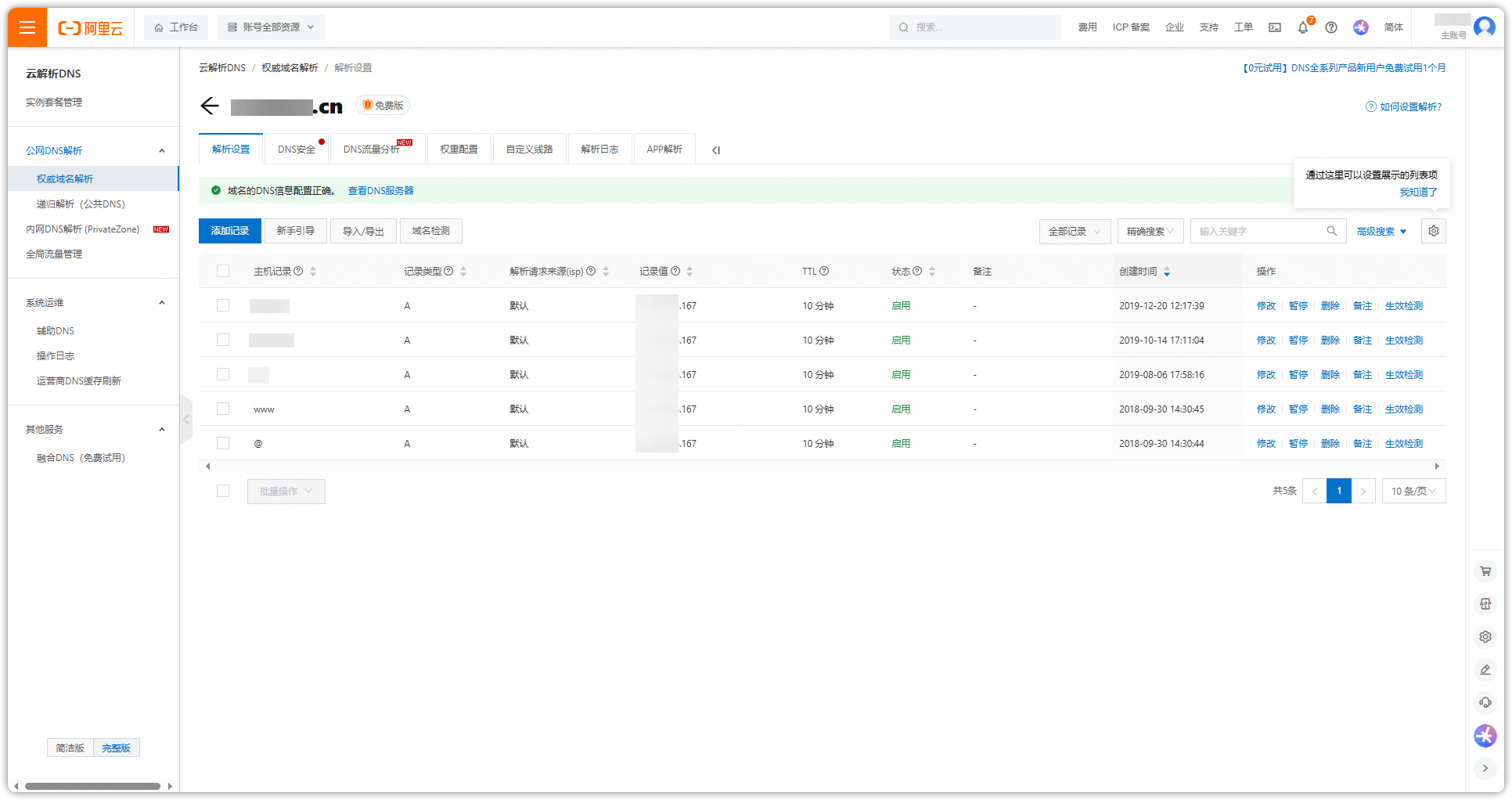This screenshot has width=1512, height=800.
Task: Open the 解析日志 tab
Action: coord(599,150)
